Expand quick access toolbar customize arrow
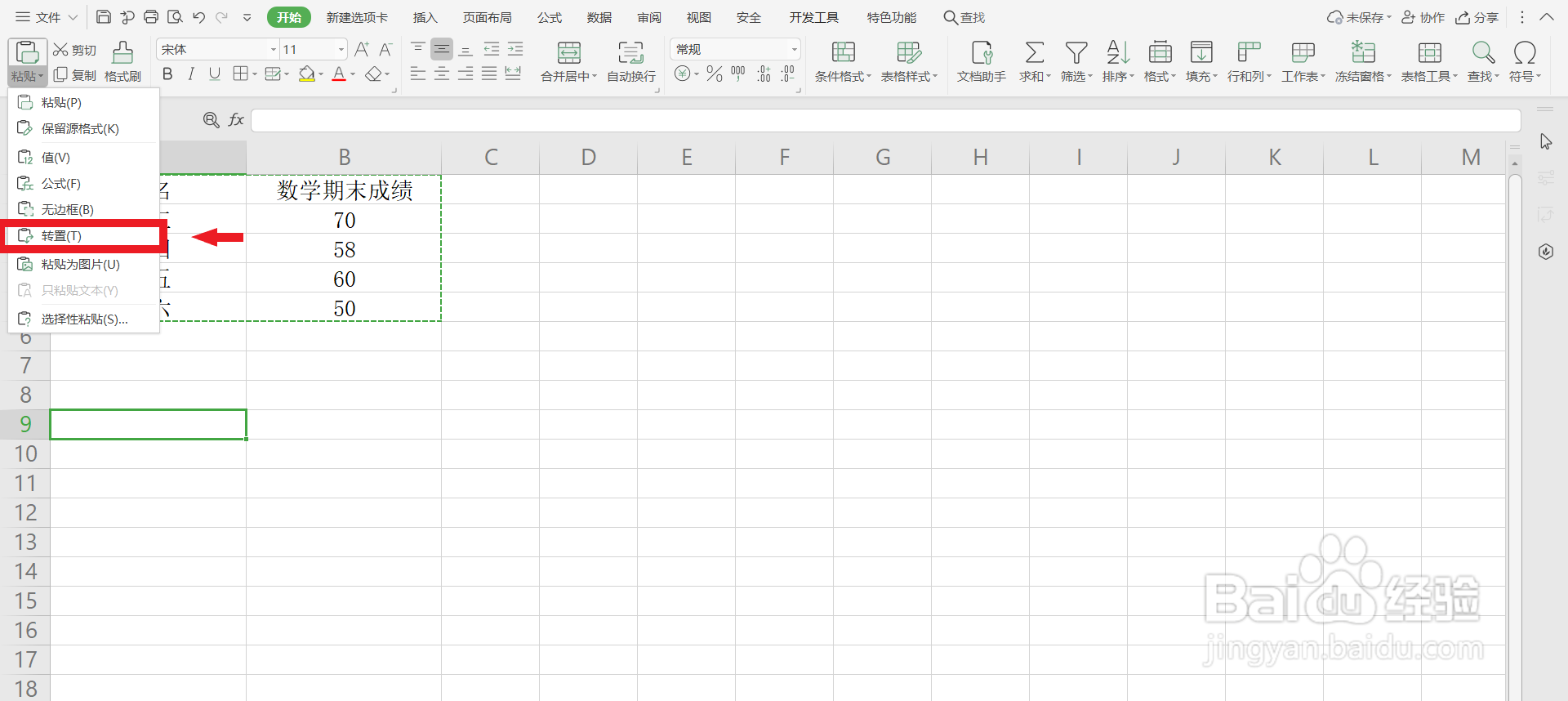The height and width of the screenshot is (701, 1568). (247, 17)
